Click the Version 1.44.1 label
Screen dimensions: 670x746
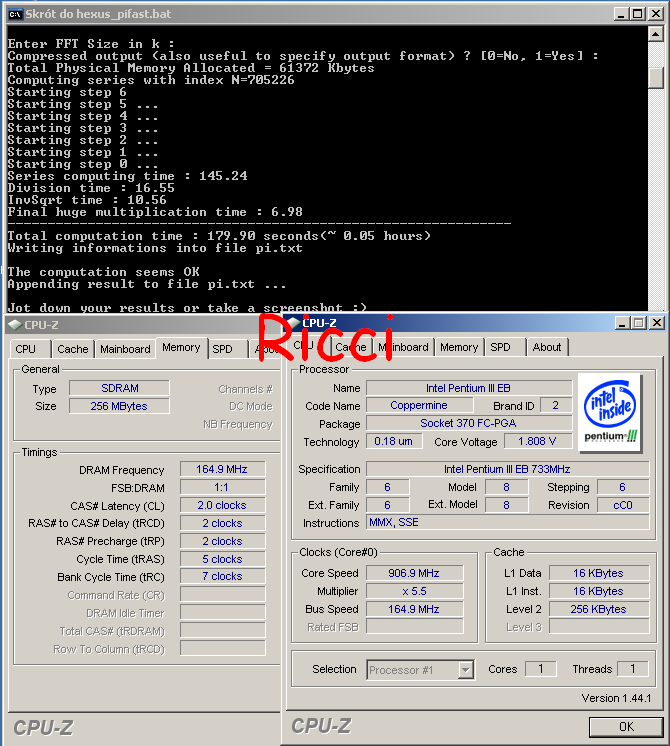click(616, 698)
